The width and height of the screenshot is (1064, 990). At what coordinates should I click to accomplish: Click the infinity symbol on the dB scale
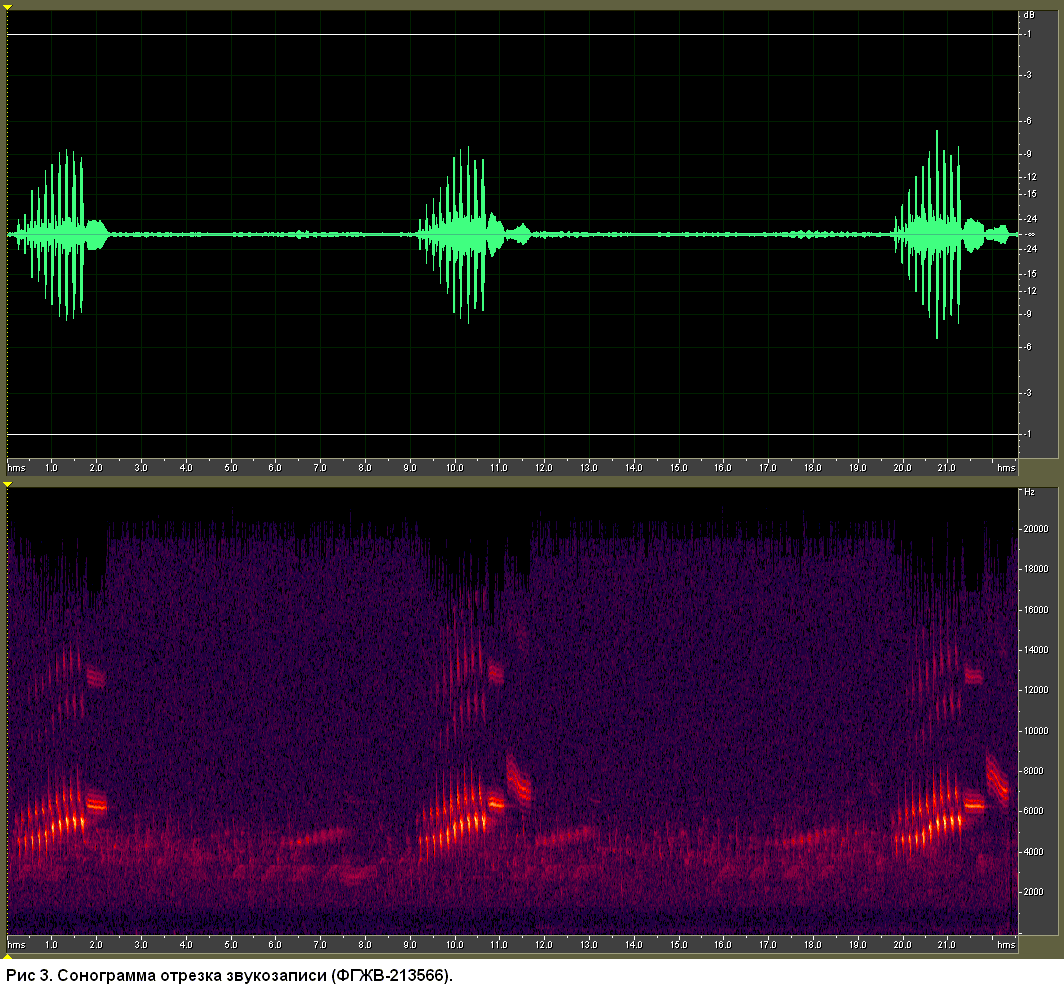(1031, 234)
